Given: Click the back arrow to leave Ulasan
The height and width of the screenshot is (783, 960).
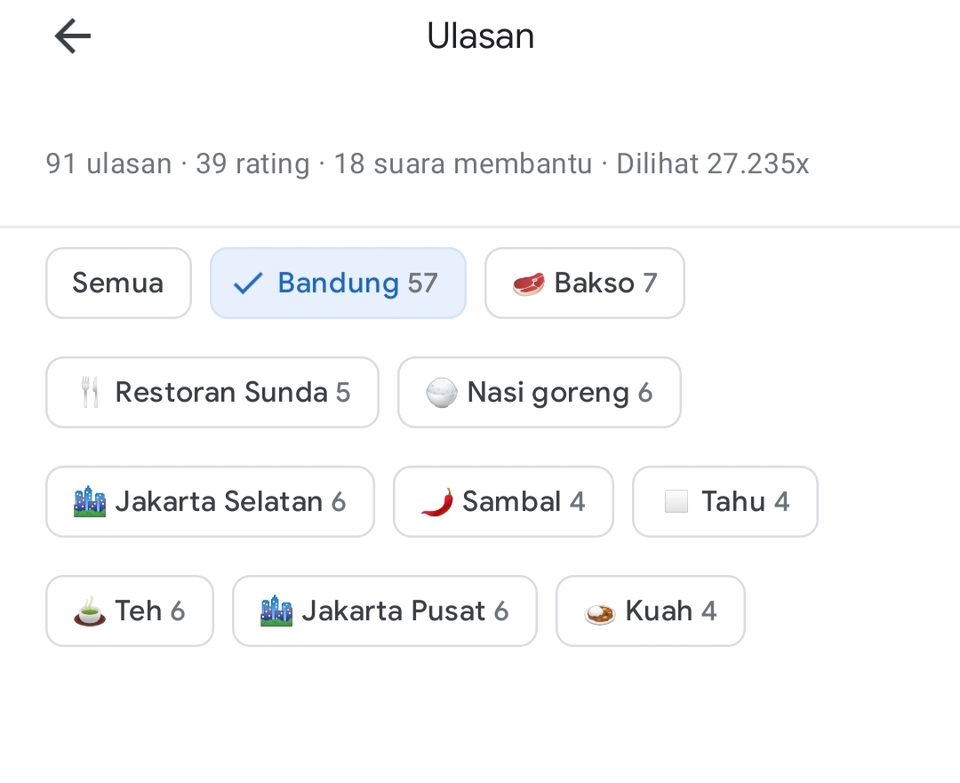Looking at the screenshot, I should click(71, 36).
